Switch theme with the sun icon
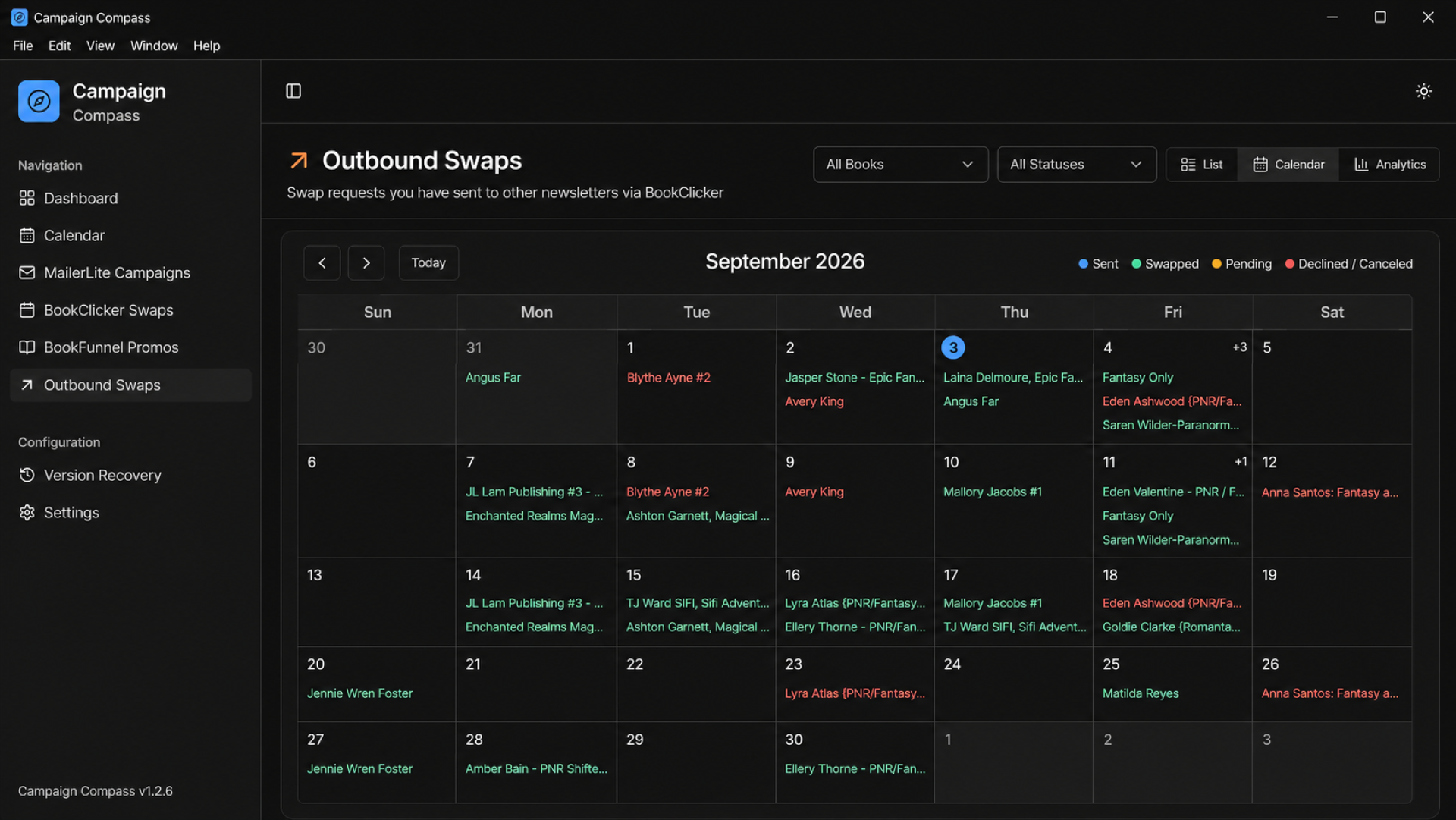 (1423, 91)
